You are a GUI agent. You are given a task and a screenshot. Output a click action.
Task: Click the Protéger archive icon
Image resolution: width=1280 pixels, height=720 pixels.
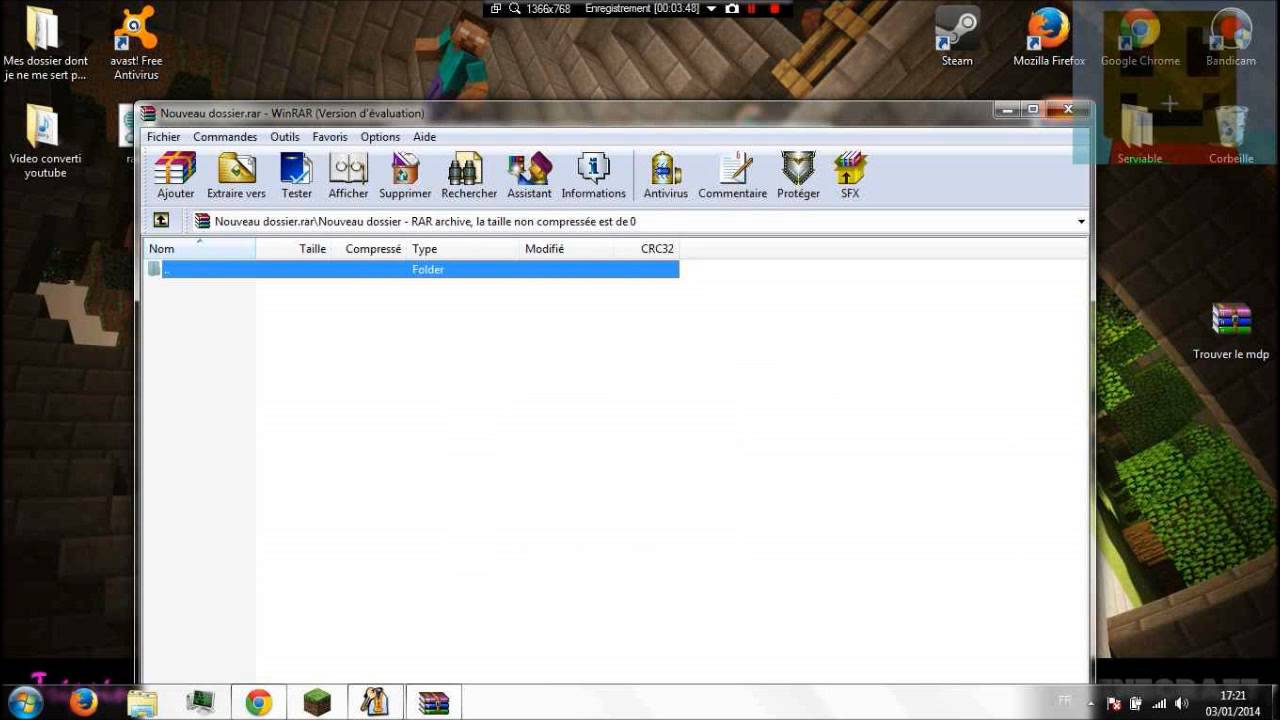pyautogui.click(x=798, y=176)
